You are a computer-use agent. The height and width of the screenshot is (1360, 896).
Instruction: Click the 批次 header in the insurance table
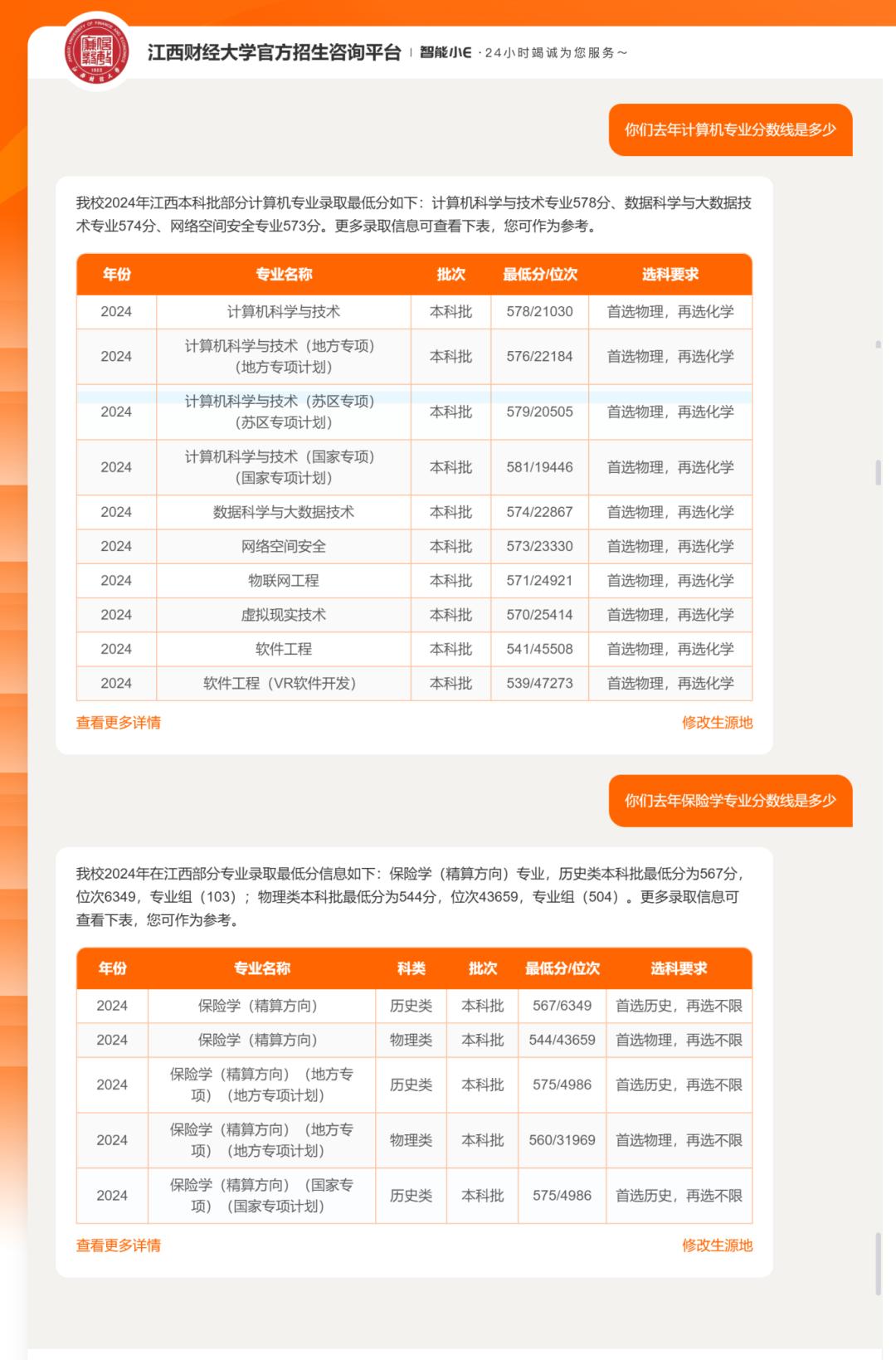click(x=483, y=968)
